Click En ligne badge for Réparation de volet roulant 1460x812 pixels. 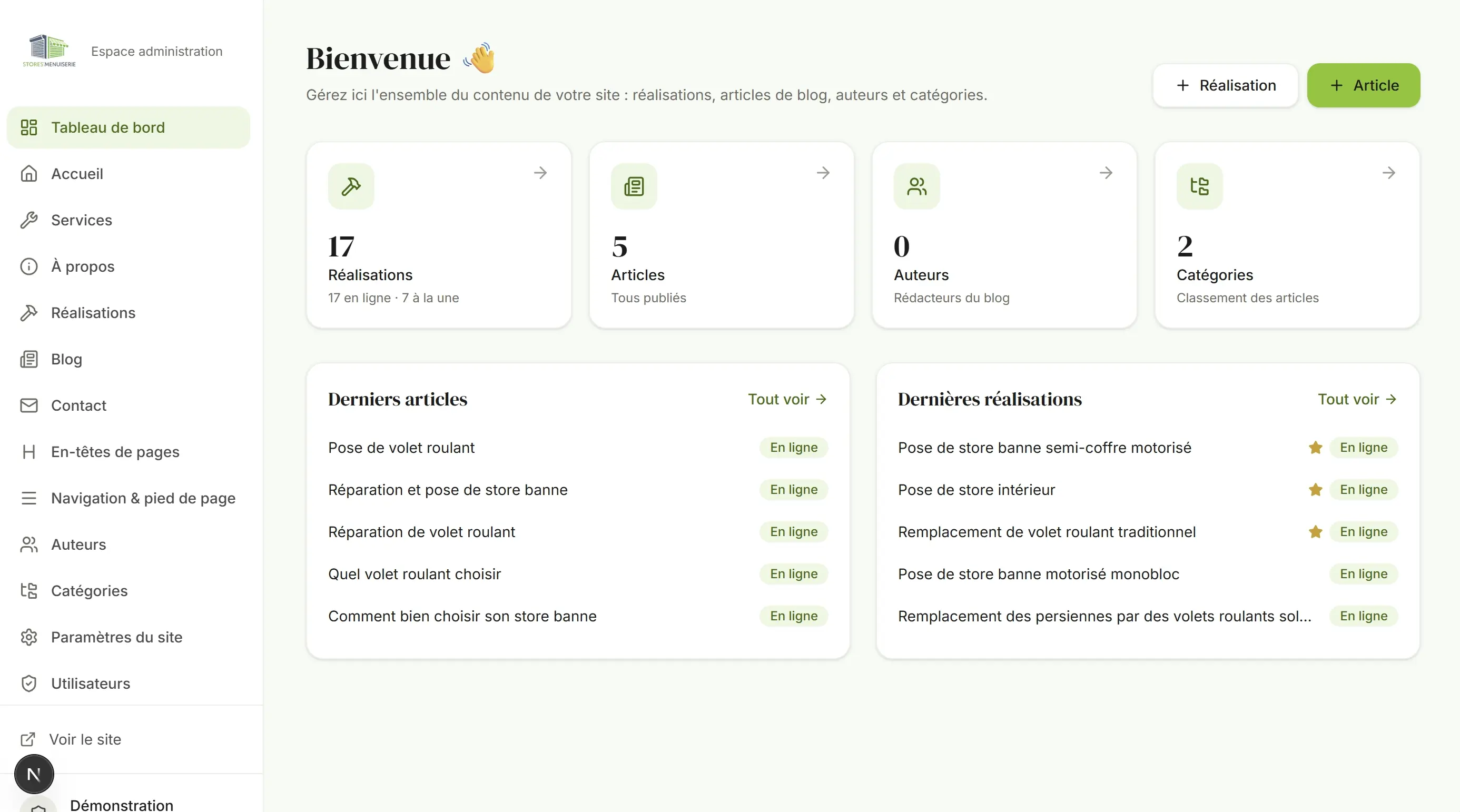click(794, 531)
